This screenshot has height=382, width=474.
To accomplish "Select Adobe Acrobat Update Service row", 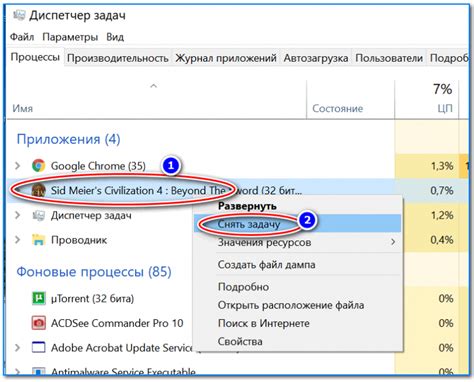I will (122, 348).
